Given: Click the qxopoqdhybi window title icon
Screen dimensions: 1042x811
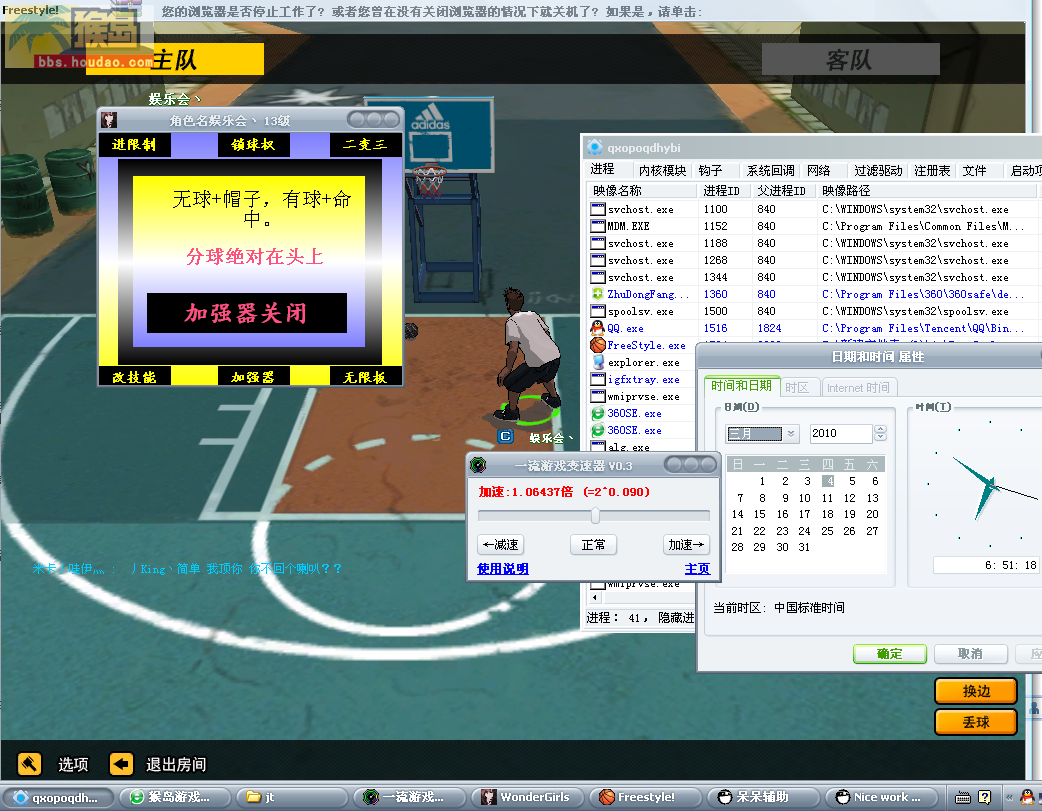Looking at the screenshot, I should [x=595, y=147].
